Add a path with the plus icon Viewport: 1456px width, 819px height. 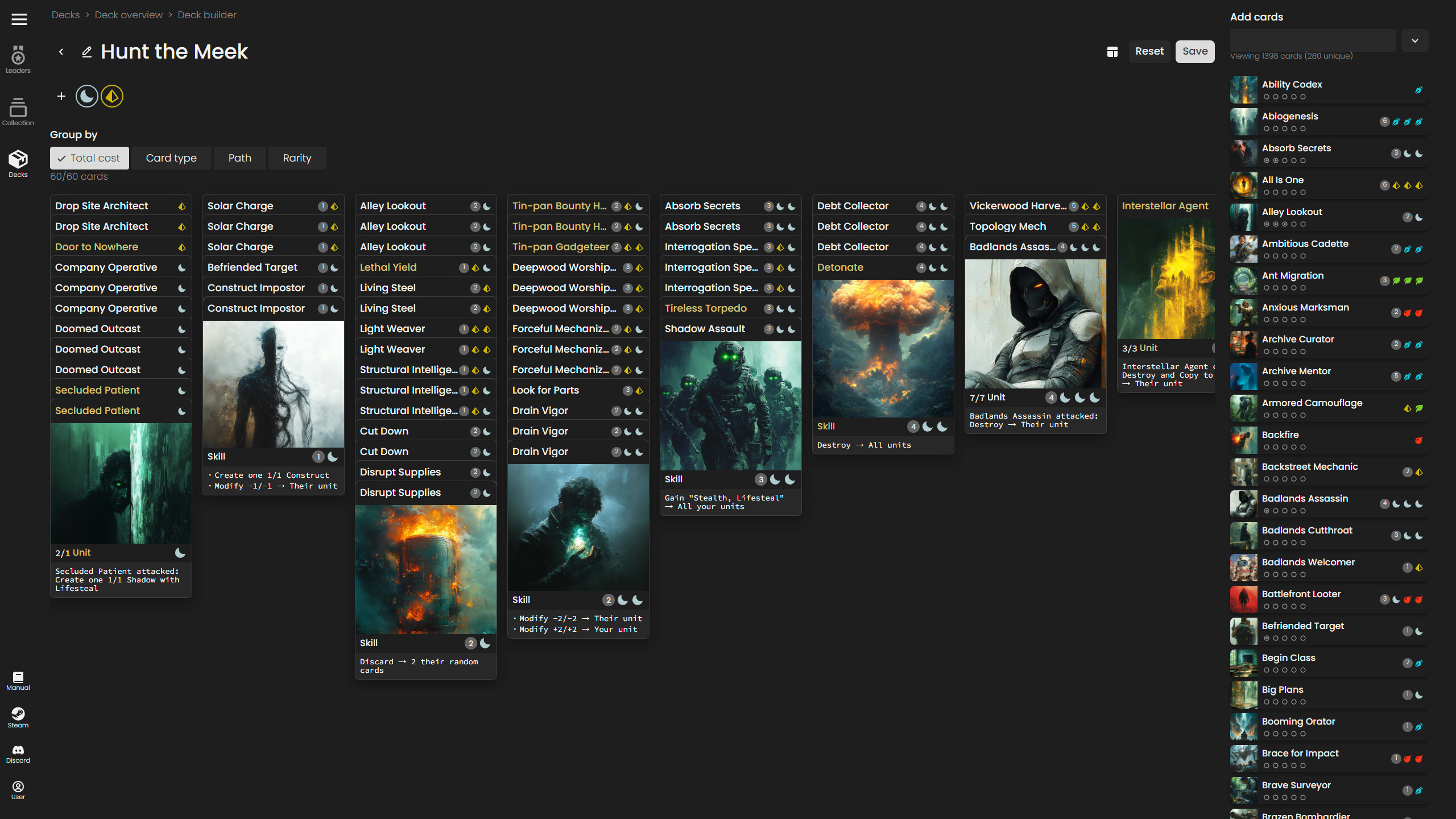pyautogui.click(x=61, y=96)
